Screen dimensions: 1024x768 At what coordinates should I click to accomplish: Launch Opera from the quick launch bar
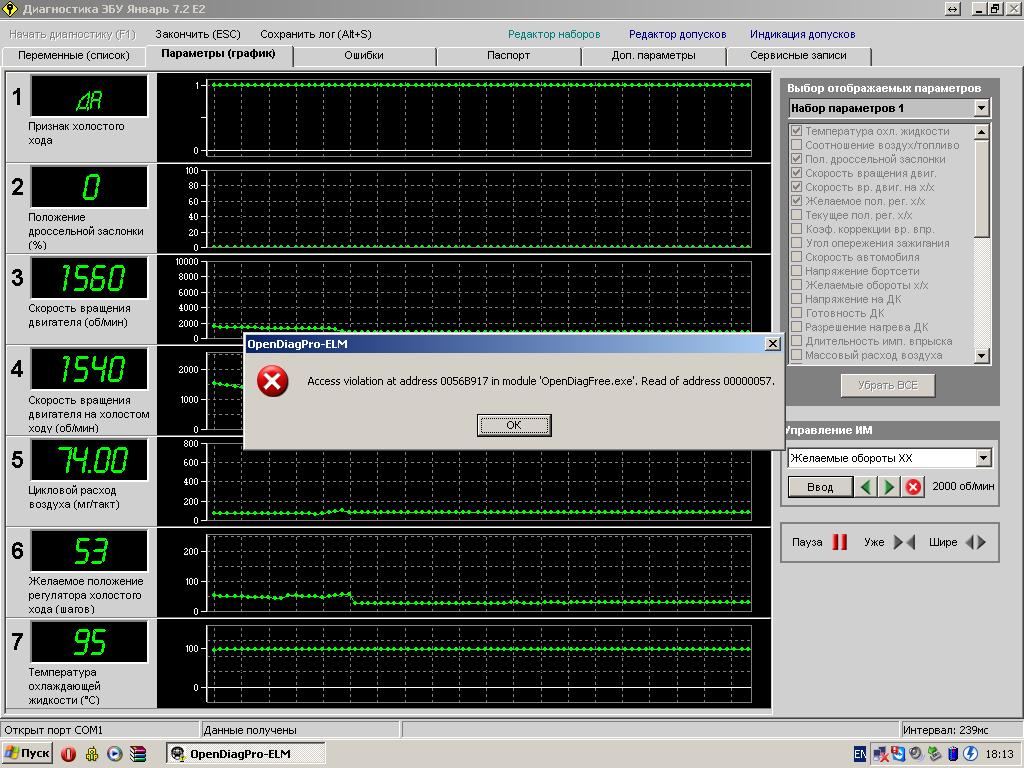68,754
